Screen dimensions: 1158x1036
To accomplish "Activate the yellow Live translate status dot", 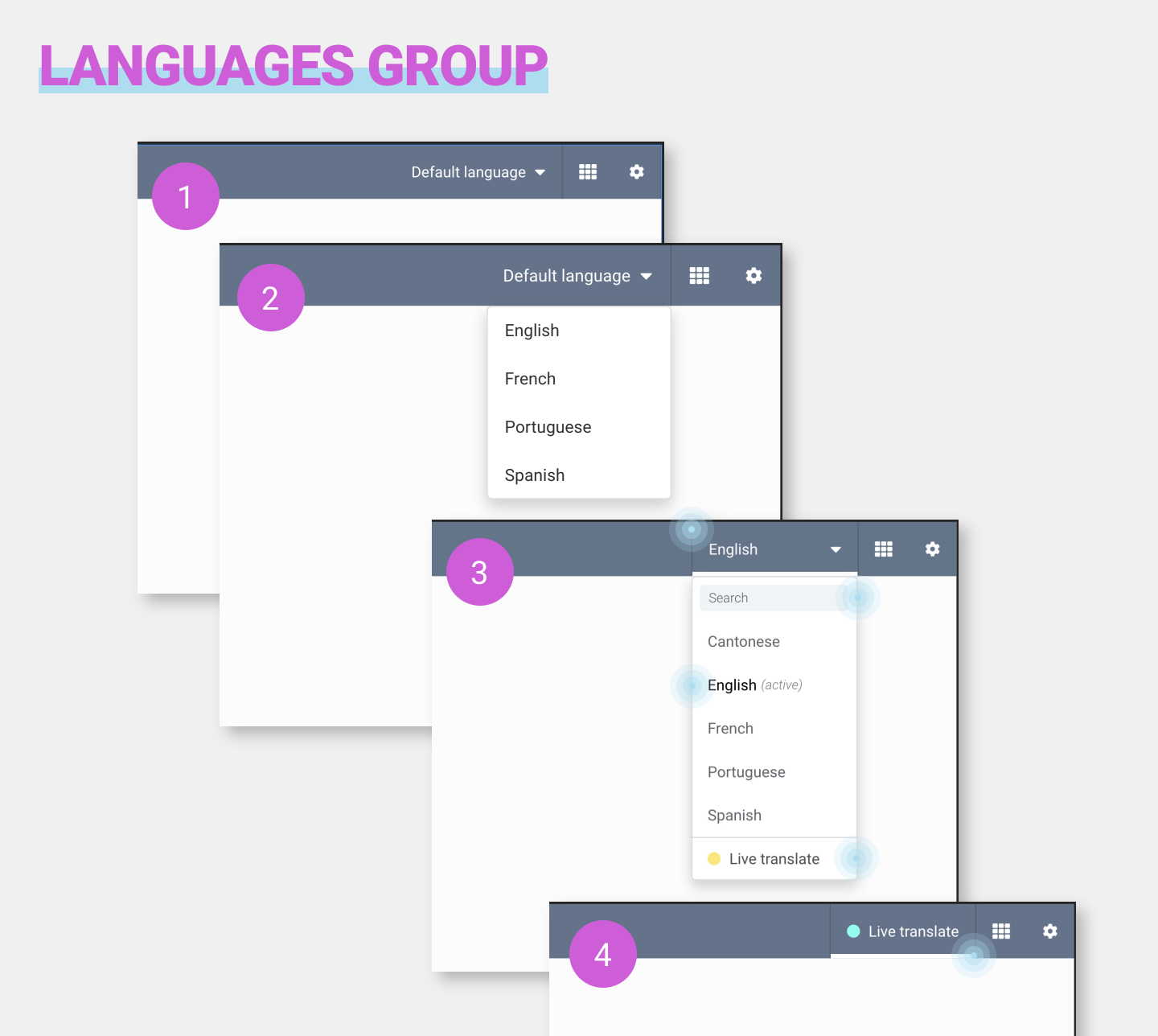I will (714, 858).
